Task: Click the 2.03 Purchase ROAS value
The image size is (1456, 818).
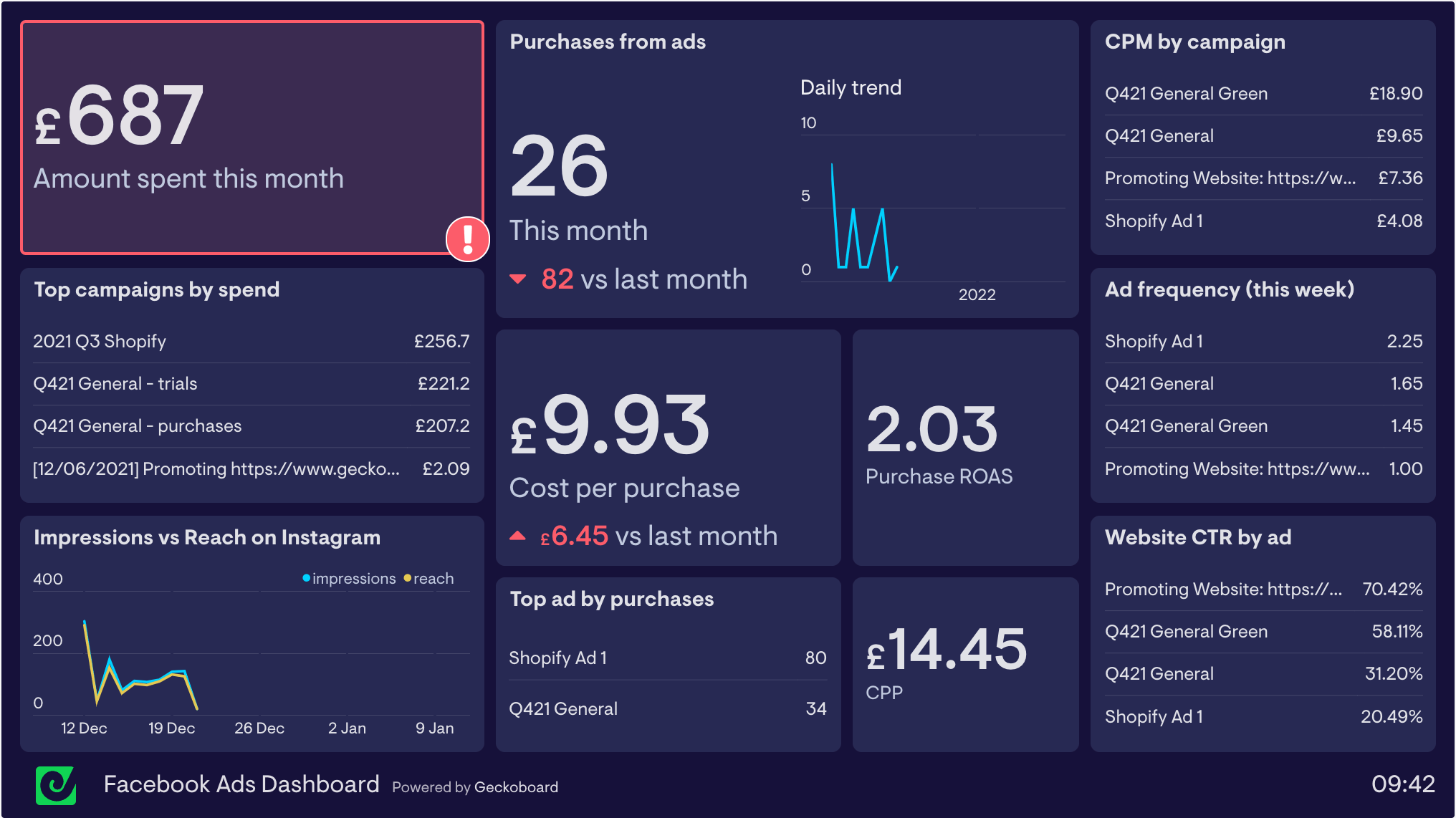Action: click(931, 429)
